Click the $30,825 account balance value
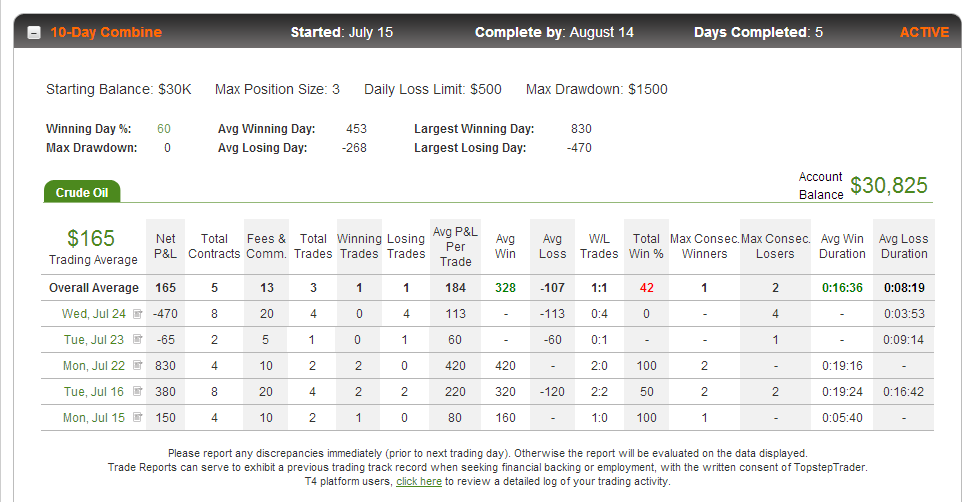Screen dimensions: 968x502 pos(889,185)
